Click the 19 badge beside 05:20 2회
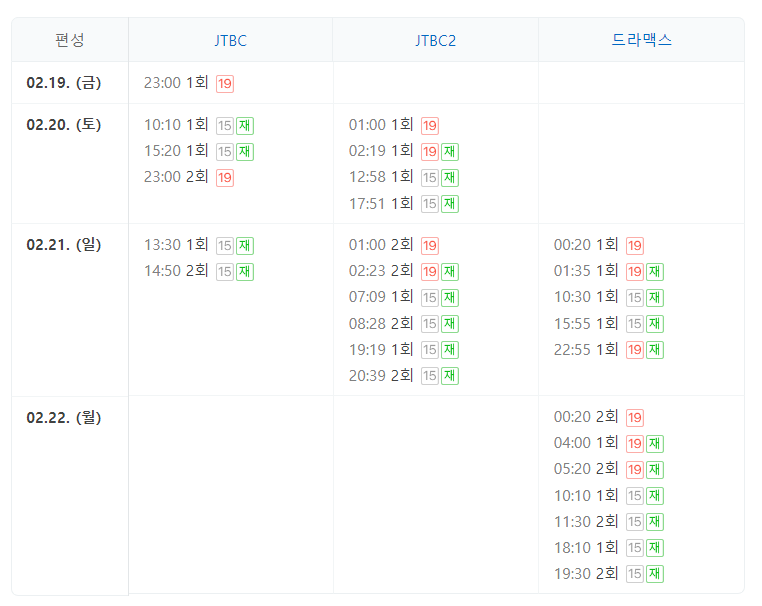This screenshot has width=762, height=606. (635, 469)
